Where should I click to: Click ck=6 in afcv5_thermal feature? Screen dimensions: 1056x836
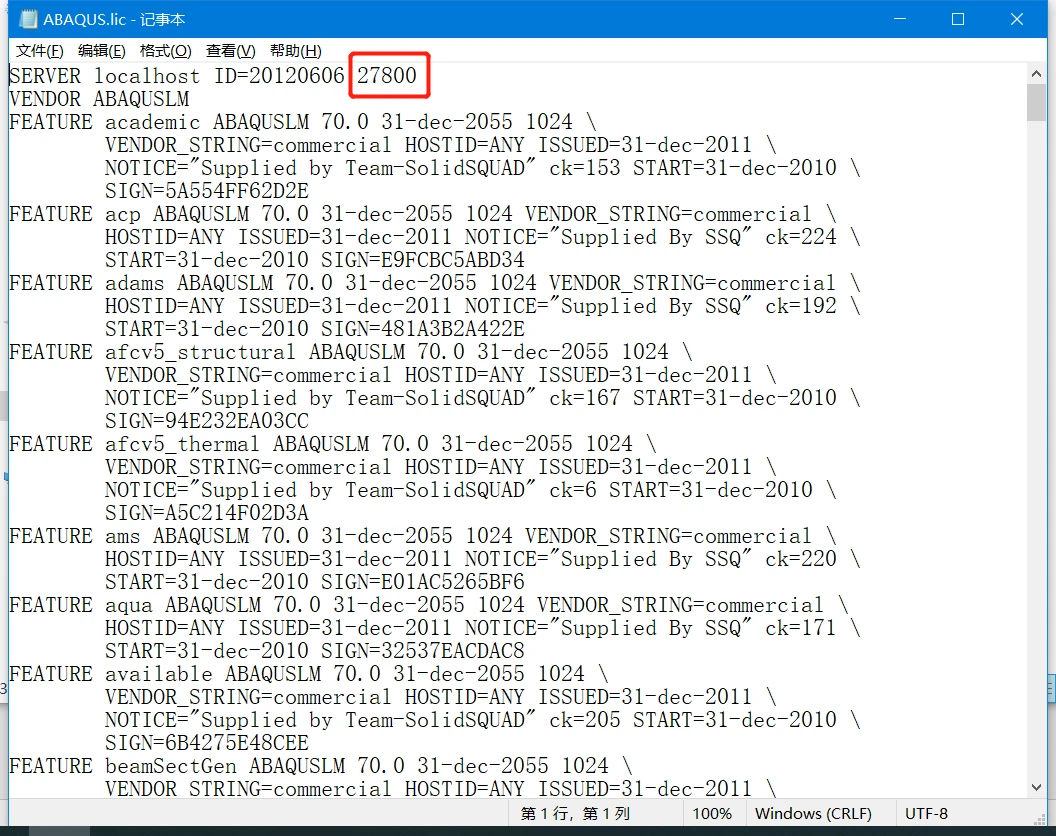click(572, 490)
